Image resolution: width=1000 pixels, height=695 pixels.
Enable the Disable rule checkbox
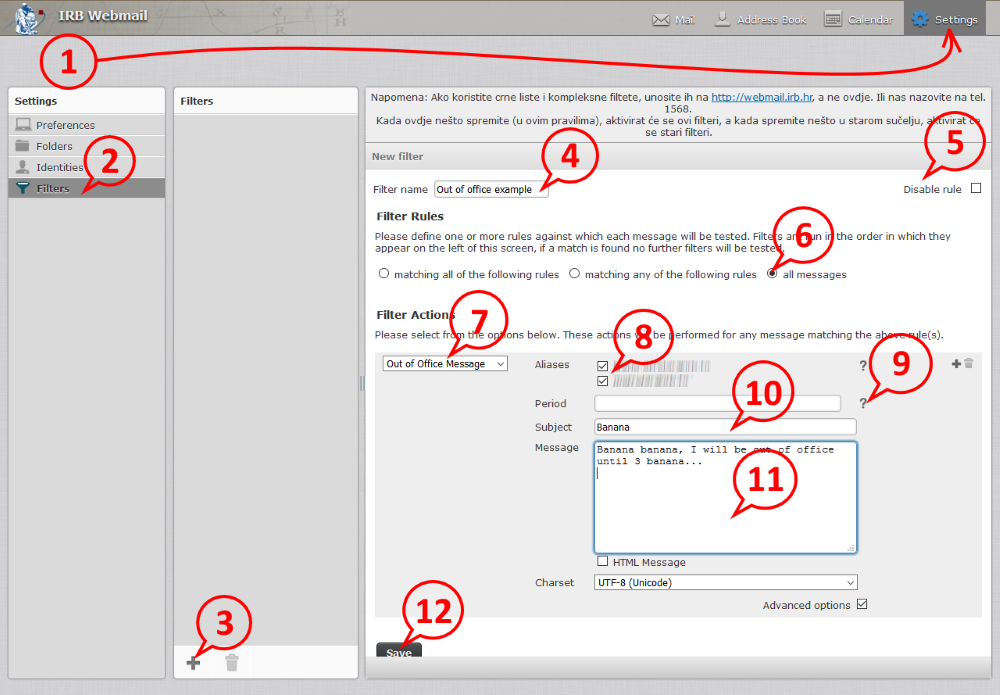(976, 188)
